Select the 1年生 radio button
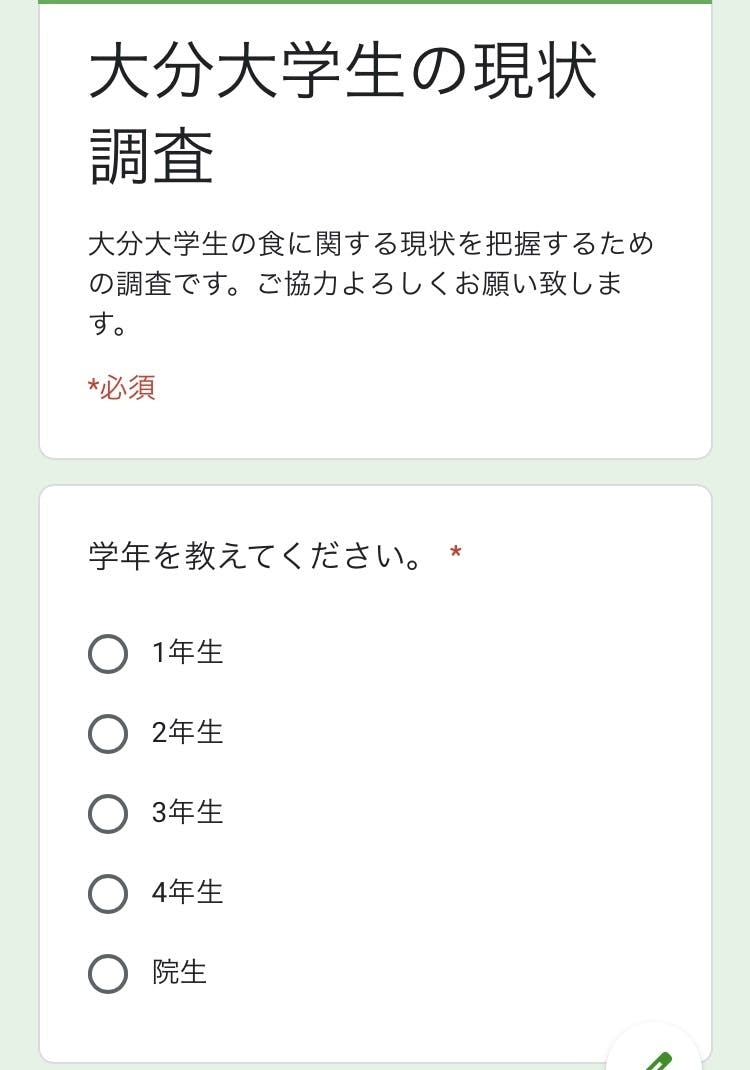Screen dimensions: 750x1070 click(x=108, y=653)
